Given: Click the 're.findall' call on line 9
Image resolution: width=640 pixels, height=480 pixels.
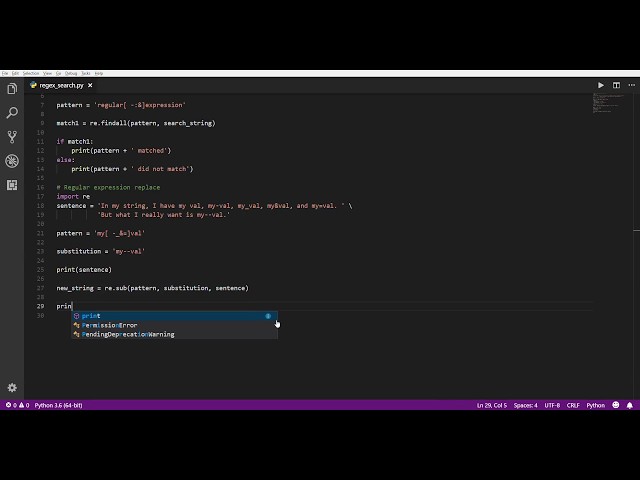Looking at the screenshot, I should 108,123.
